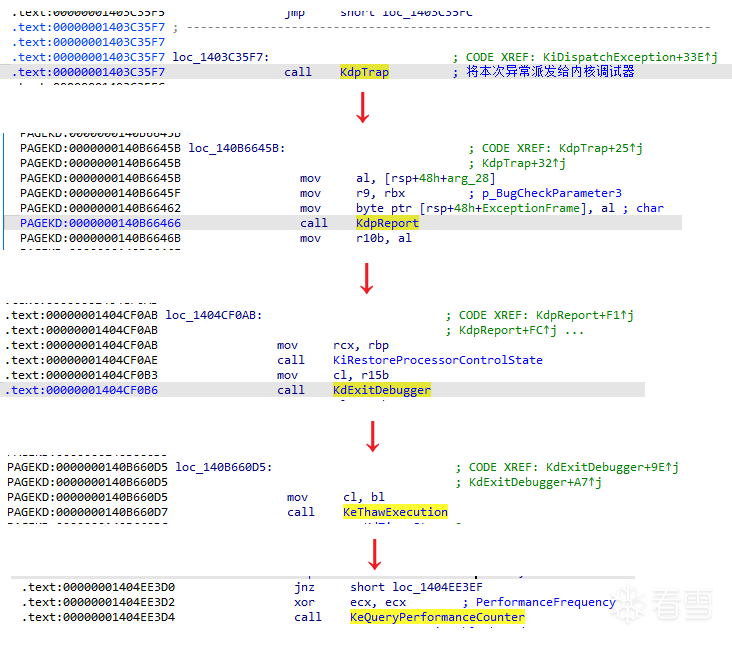Click the xor mnemonic
Viewport: 732px width, 645px height.
[x=304, y=602]
